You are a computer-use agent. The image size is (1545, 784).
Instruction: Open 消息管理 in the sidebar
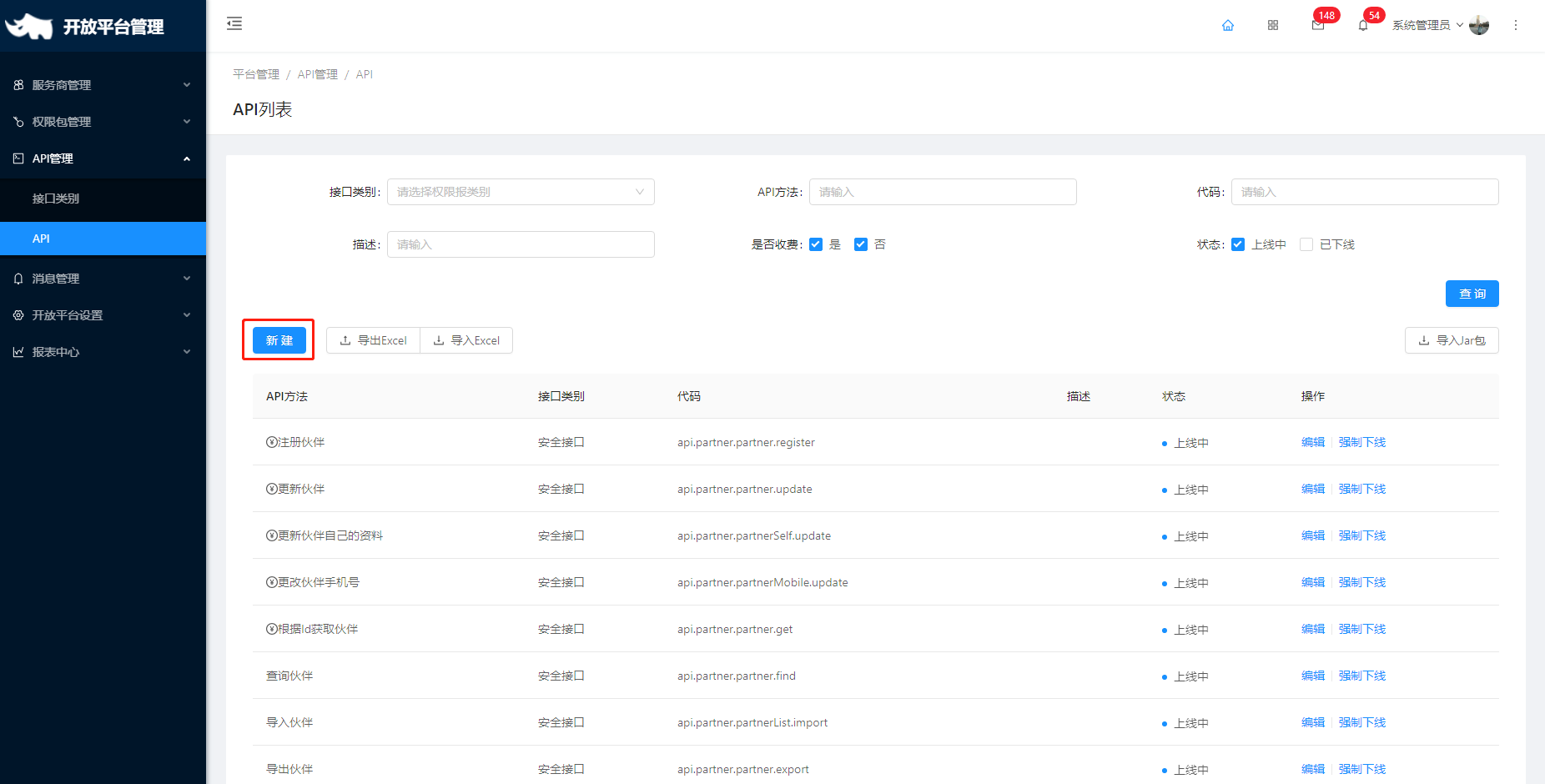click(103, 279)
